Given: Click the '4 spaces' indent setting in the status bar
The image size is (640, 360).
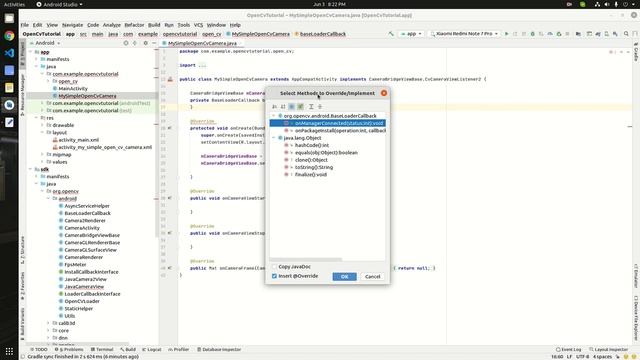Looking at the screenshot, I should point(602,356).
